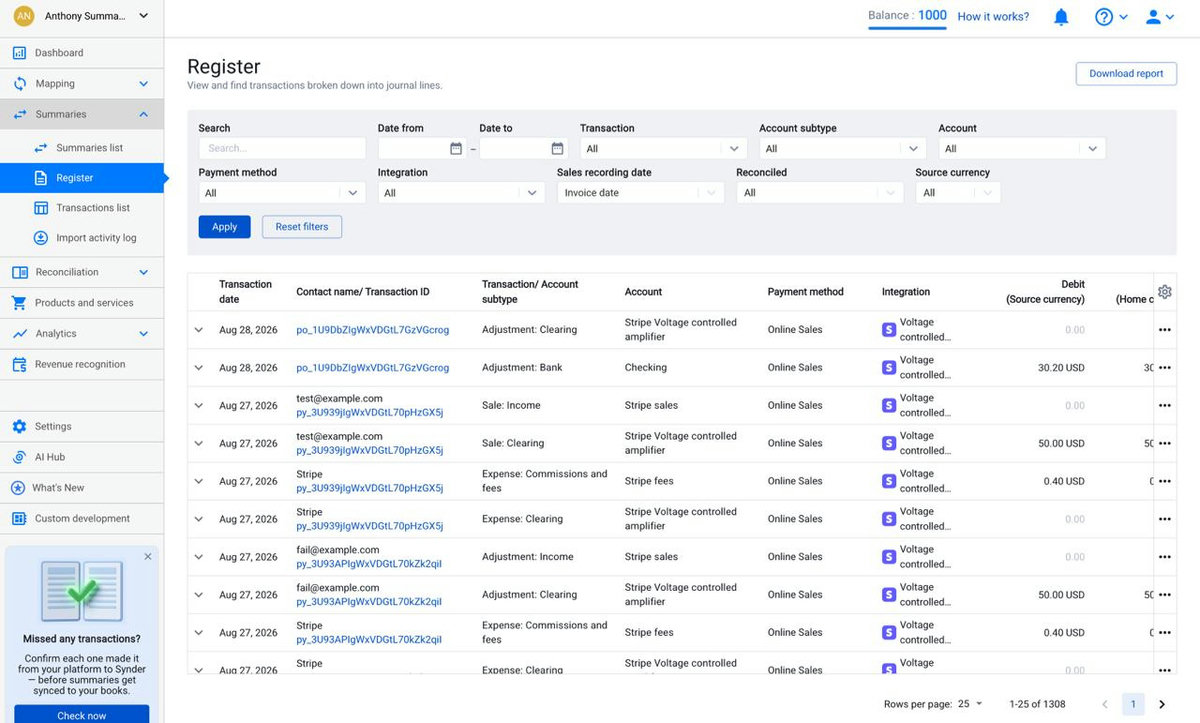Click Reset filters button
Image resolution: width=1200 pixels, height=723 pixels.
point(302,227)
